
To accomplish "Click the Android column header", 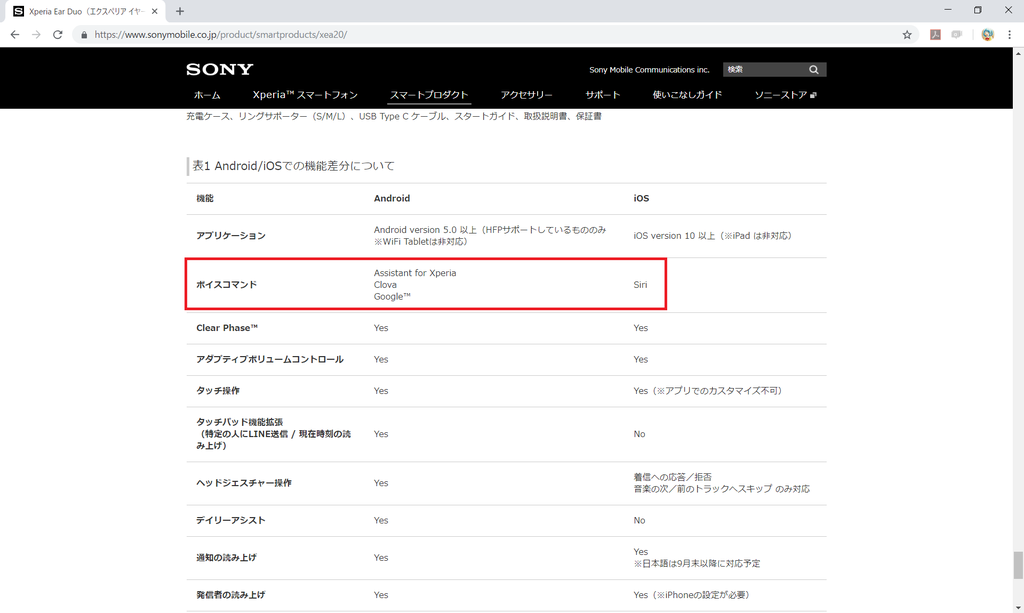I will 392,198.
